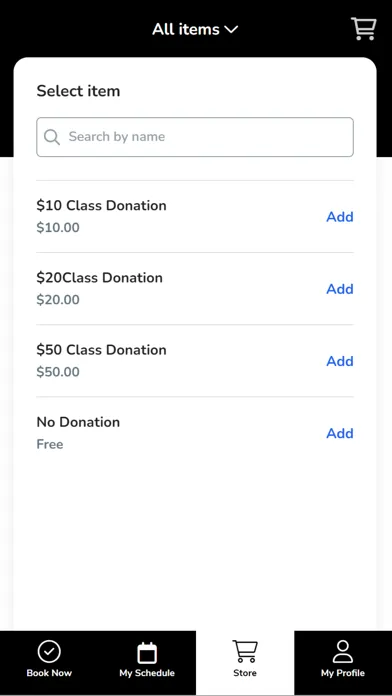The height and width of the screenshot is (696, 392).
Task: Select the No Donation item title
Action: (x=78, y=422)
